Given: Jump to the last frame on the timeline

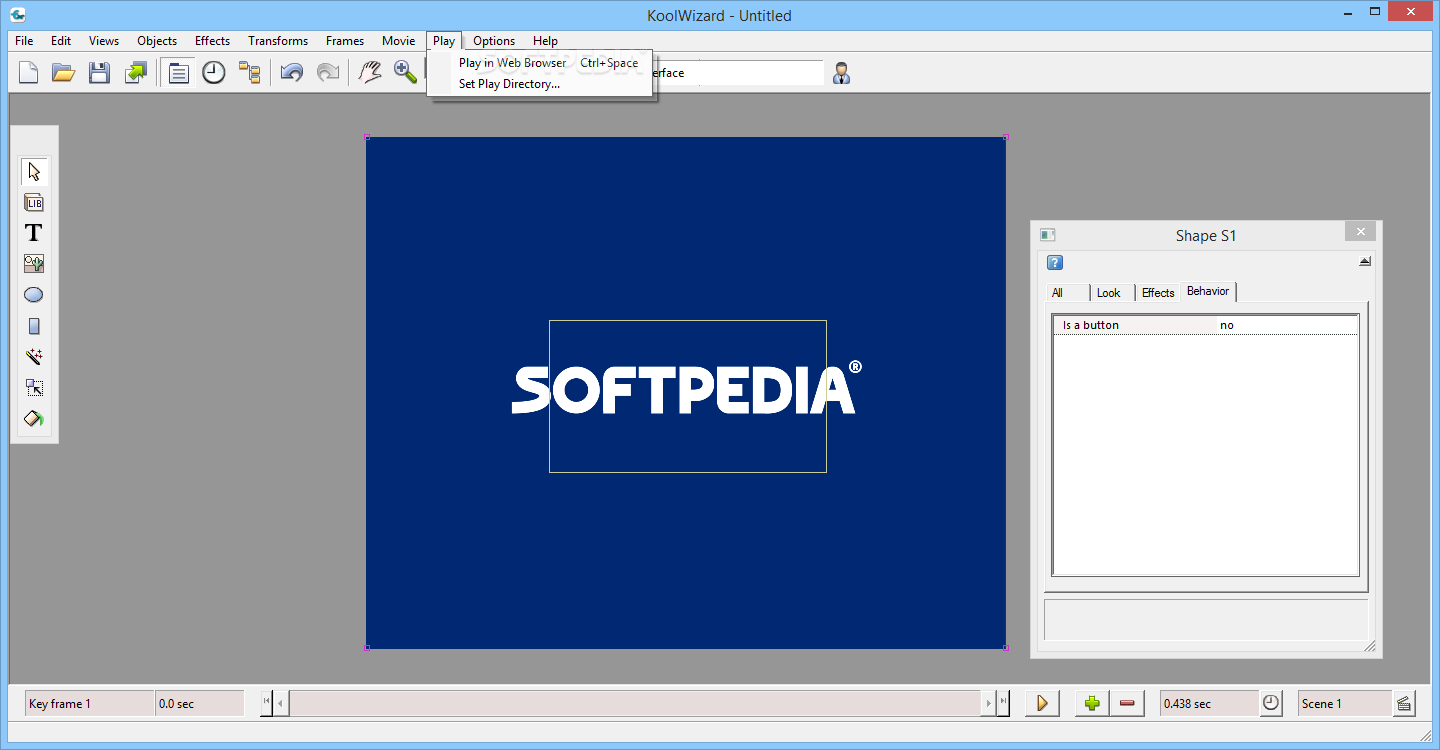Looking at the screenshot, I should pyautogui.click(x=1003, y=703).
